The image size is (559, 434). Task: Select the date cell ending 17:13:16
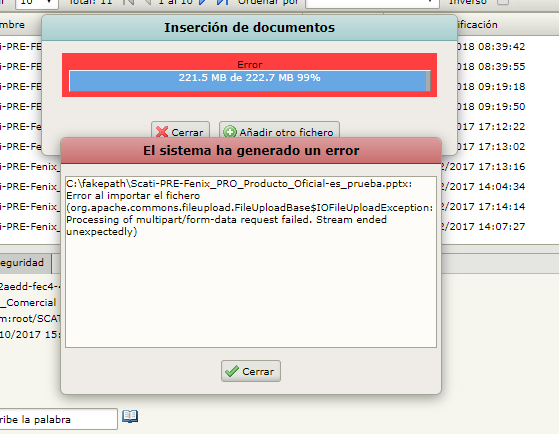point(483,166)
